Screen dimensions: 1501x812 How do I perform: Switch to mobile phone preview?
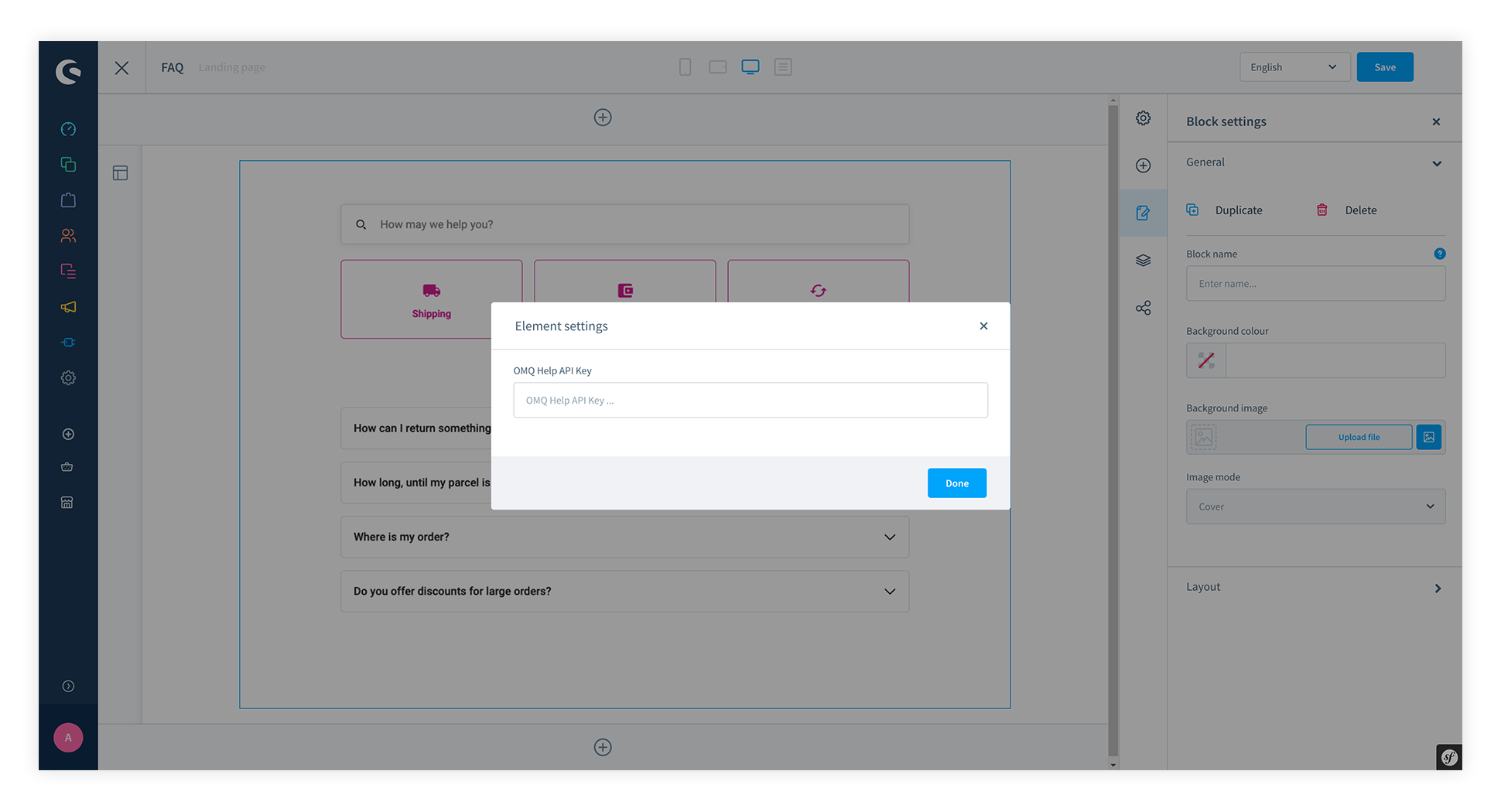coord(685,67)
